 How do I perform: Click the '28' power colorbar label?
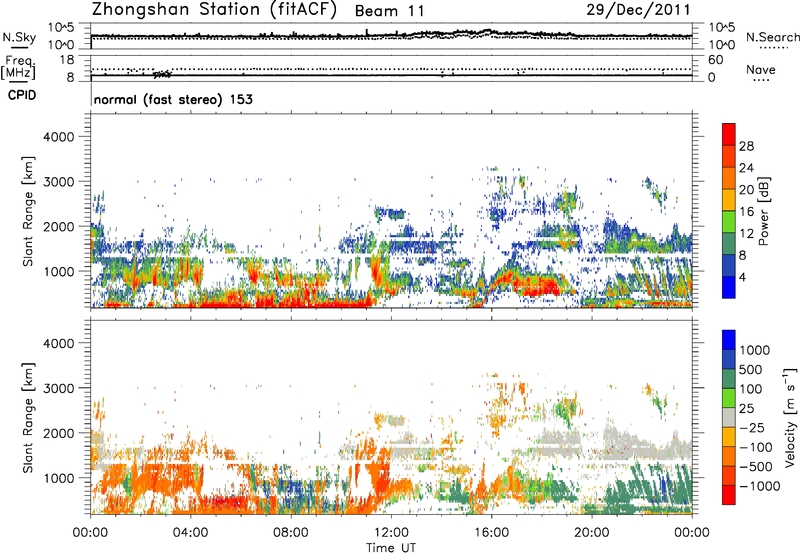[x=746, y=146]
